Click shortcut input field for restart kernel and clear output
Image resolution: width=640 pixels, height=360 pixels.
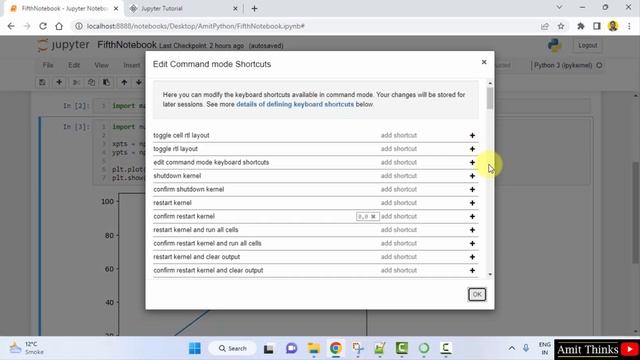tap(399, 257)
